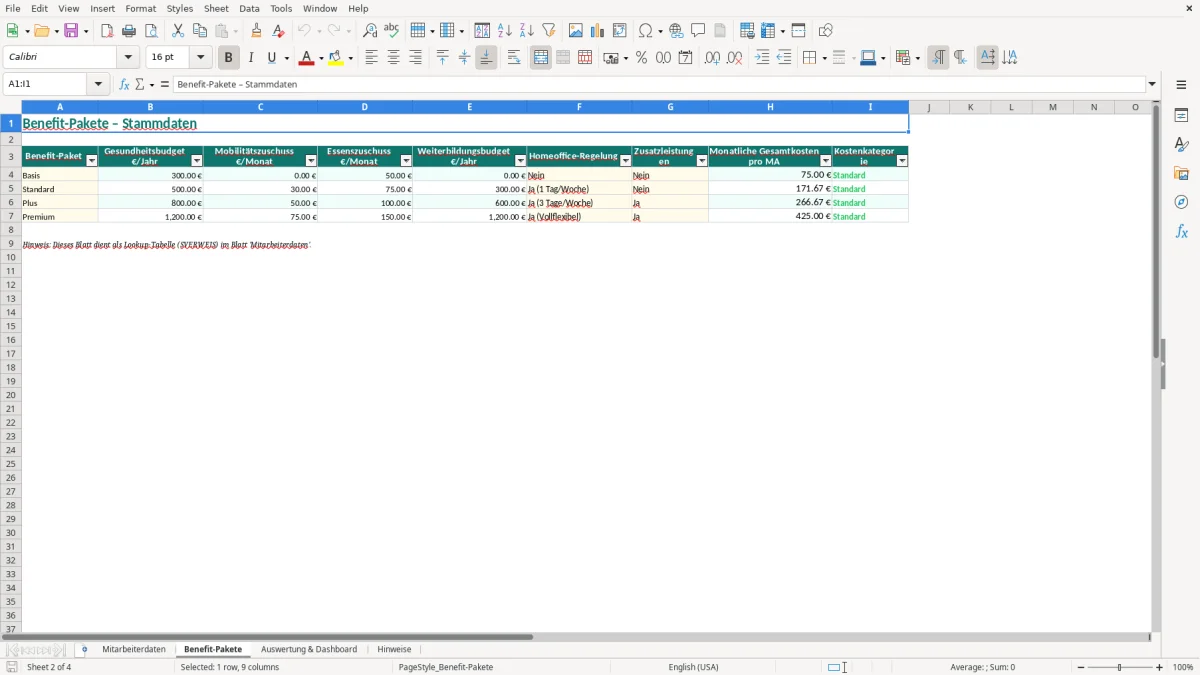This screenshot has width=1200, height=675.
Task: Click Add Decimal Place icon
Action: click(x=712, y=58)
